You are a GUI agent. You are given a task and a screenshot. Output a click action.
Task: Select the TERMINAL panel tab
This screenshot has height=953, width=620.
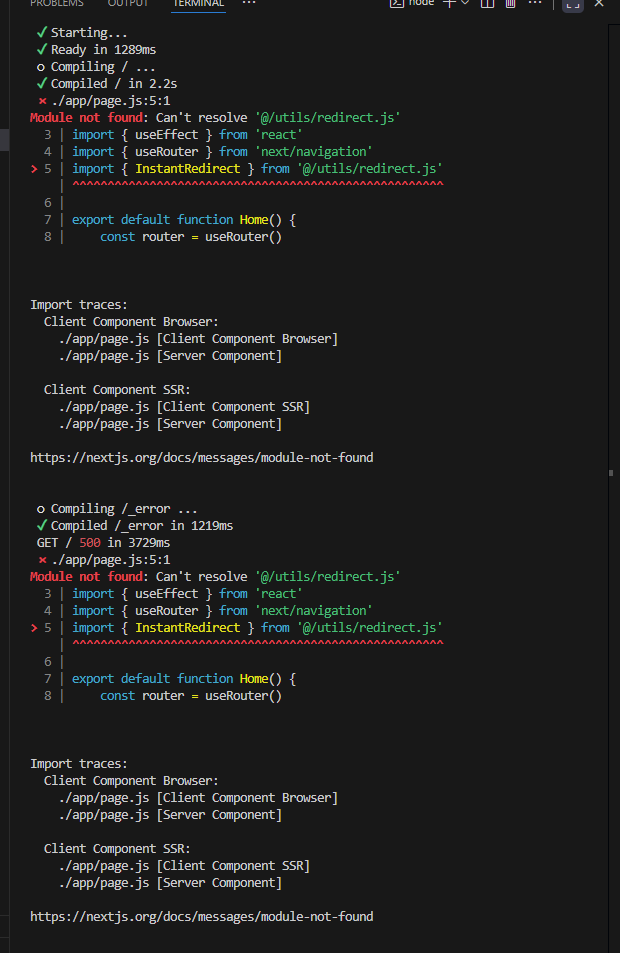coord(199,3)
